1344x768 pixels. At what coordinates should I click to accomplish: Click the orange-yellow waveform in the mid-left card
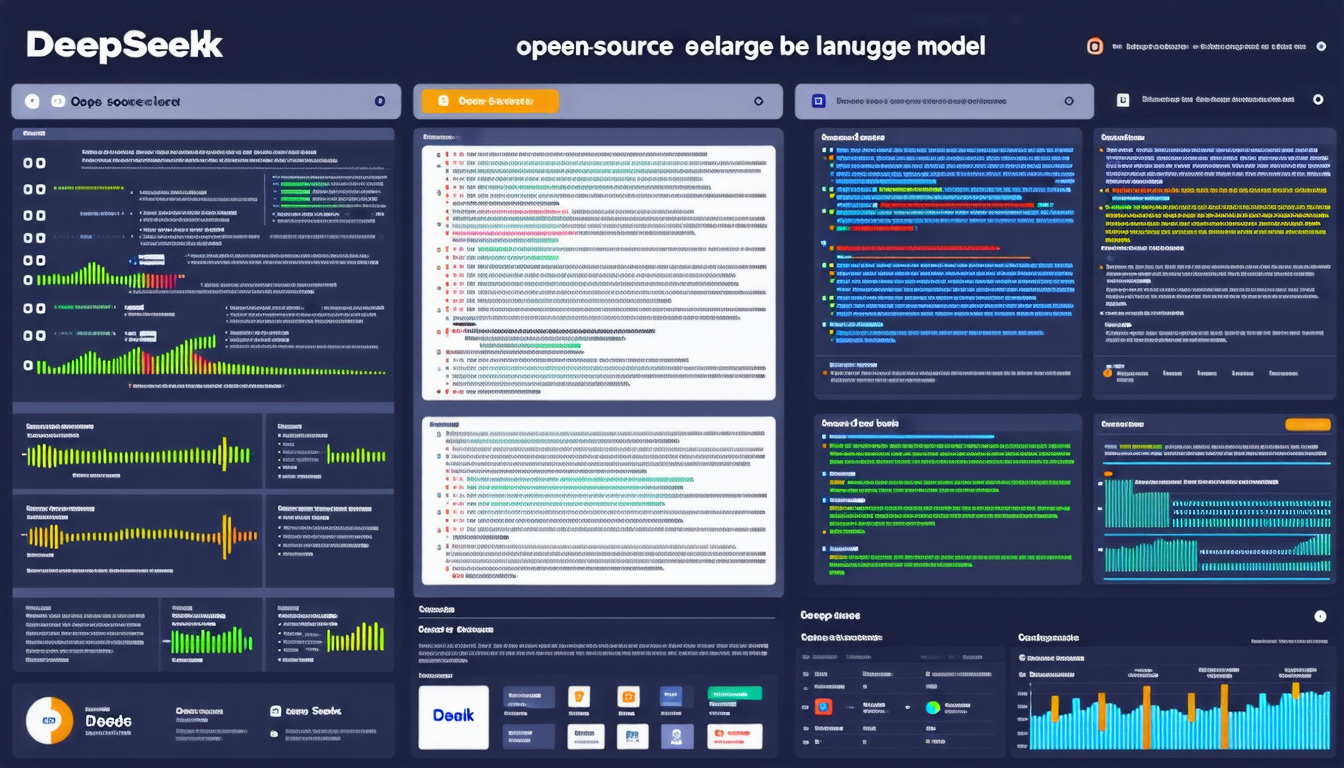click(x=140, y=537)
